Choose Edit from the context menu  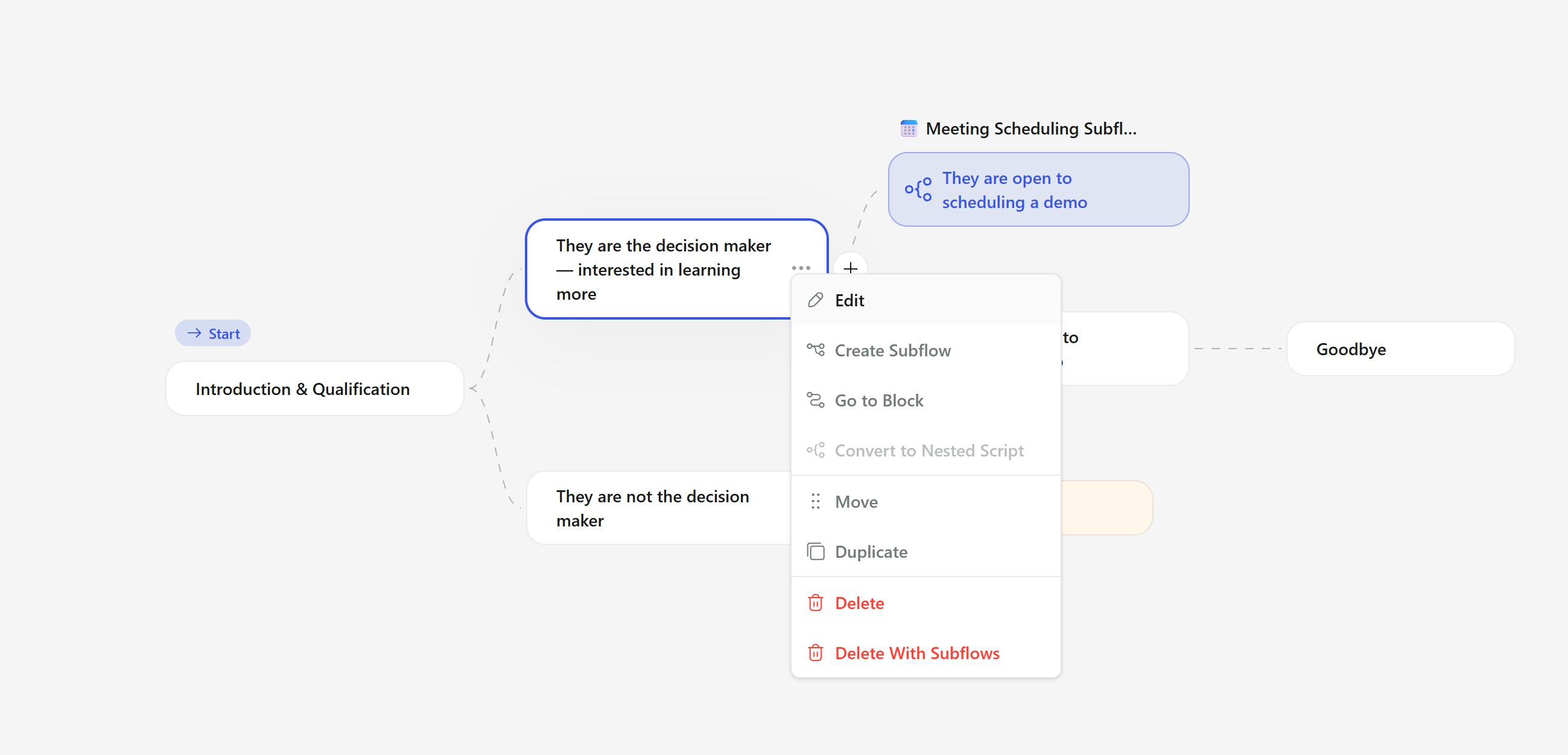[x=925, y=300]
